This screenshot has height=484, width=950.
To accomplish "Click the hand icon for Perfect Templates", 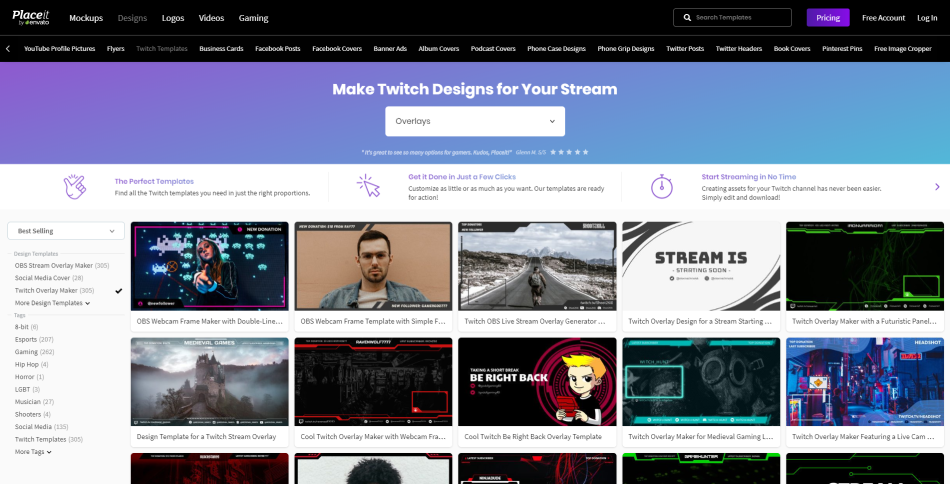I will pyautogui.click(x=74, y=186).
